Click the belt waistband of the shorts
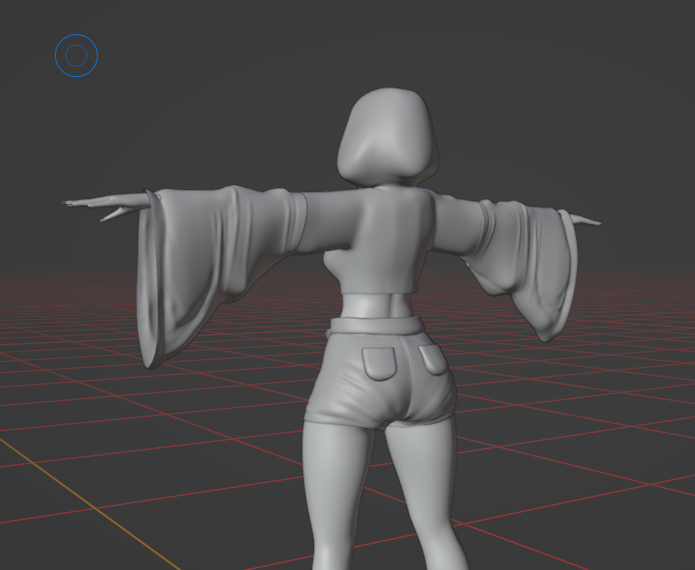This screenshot has height=570, width=695. (376, 325)
